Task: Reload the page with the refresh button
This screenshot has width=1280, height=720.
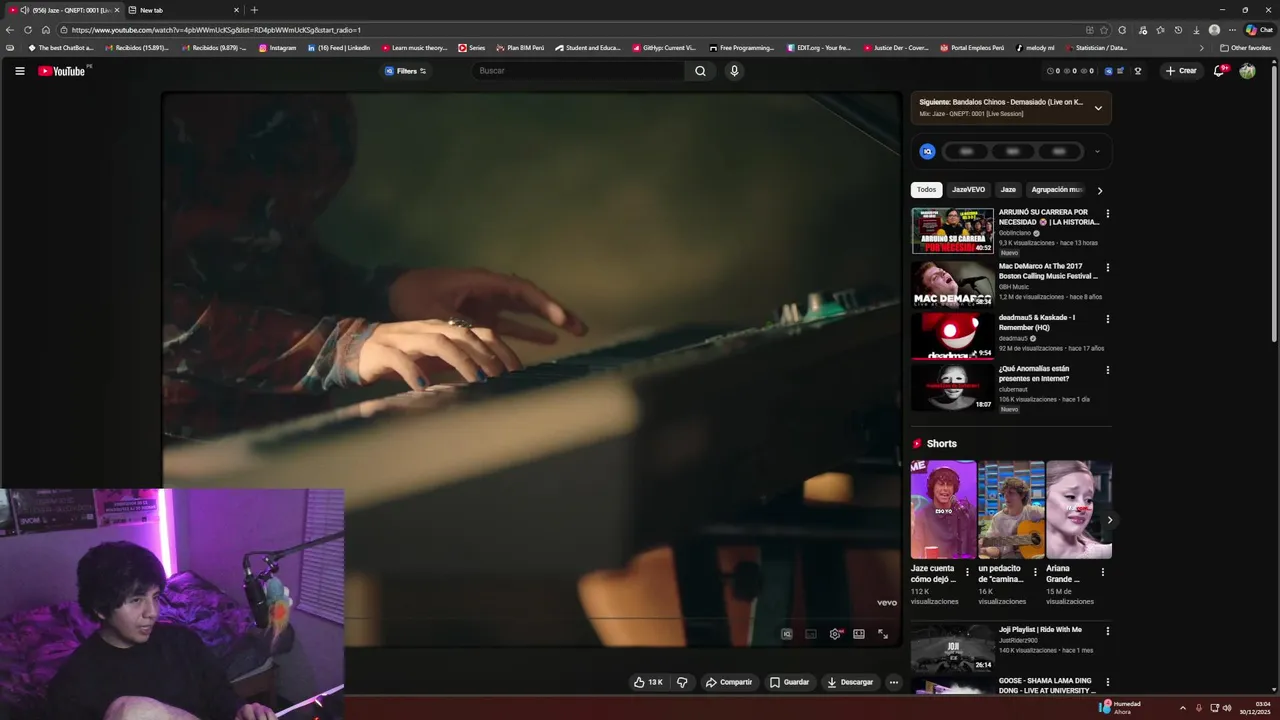Action: coord(28,30)
